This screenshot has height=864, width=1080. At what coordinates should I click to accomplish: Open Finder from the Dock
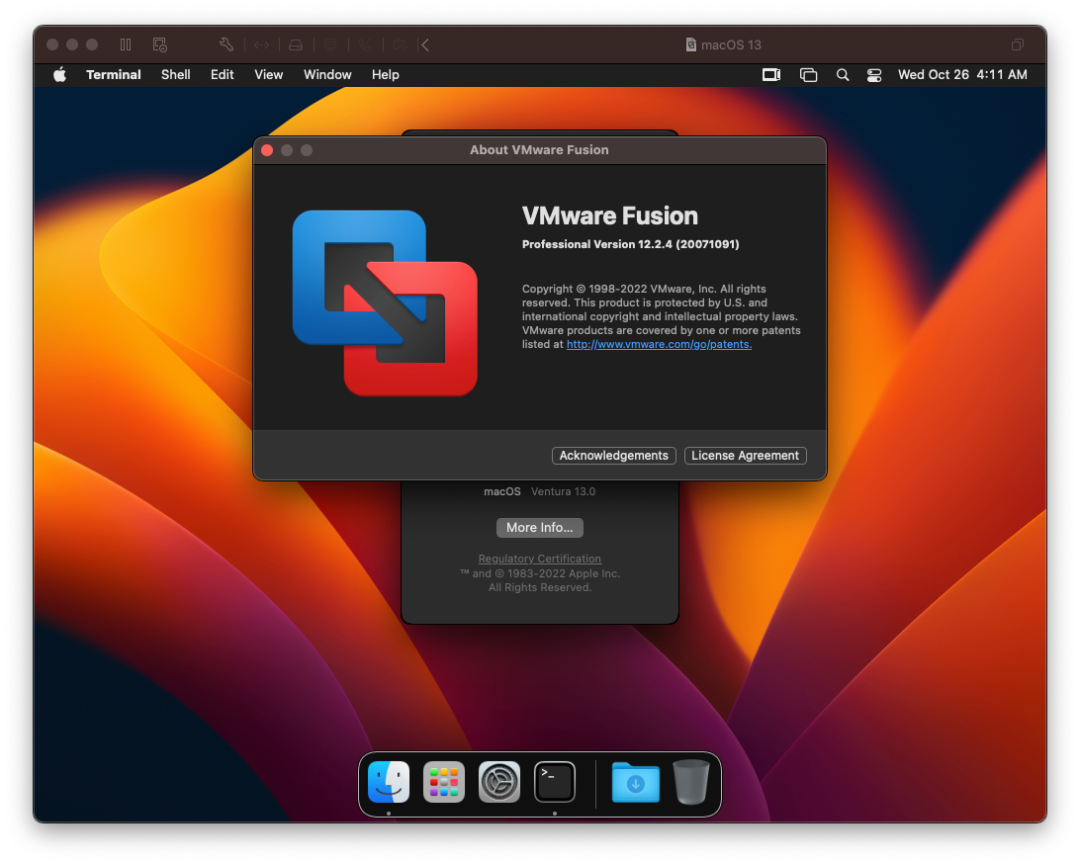tap(388, 782)
